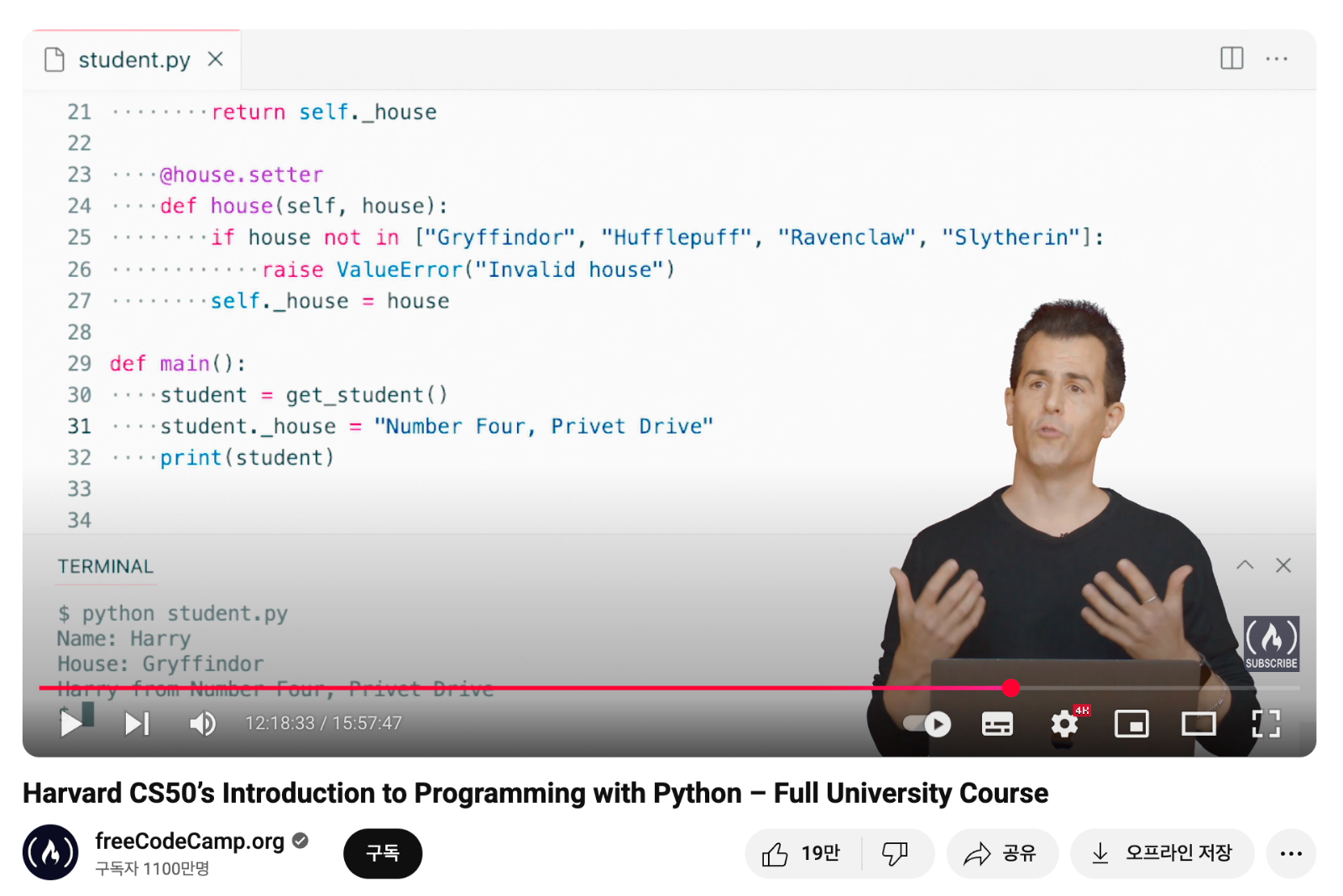This screenshot has width=1343, height=896.
Task: Click the freeCodeCamp SUBSCRIBE watermark
Action: 1271,643
